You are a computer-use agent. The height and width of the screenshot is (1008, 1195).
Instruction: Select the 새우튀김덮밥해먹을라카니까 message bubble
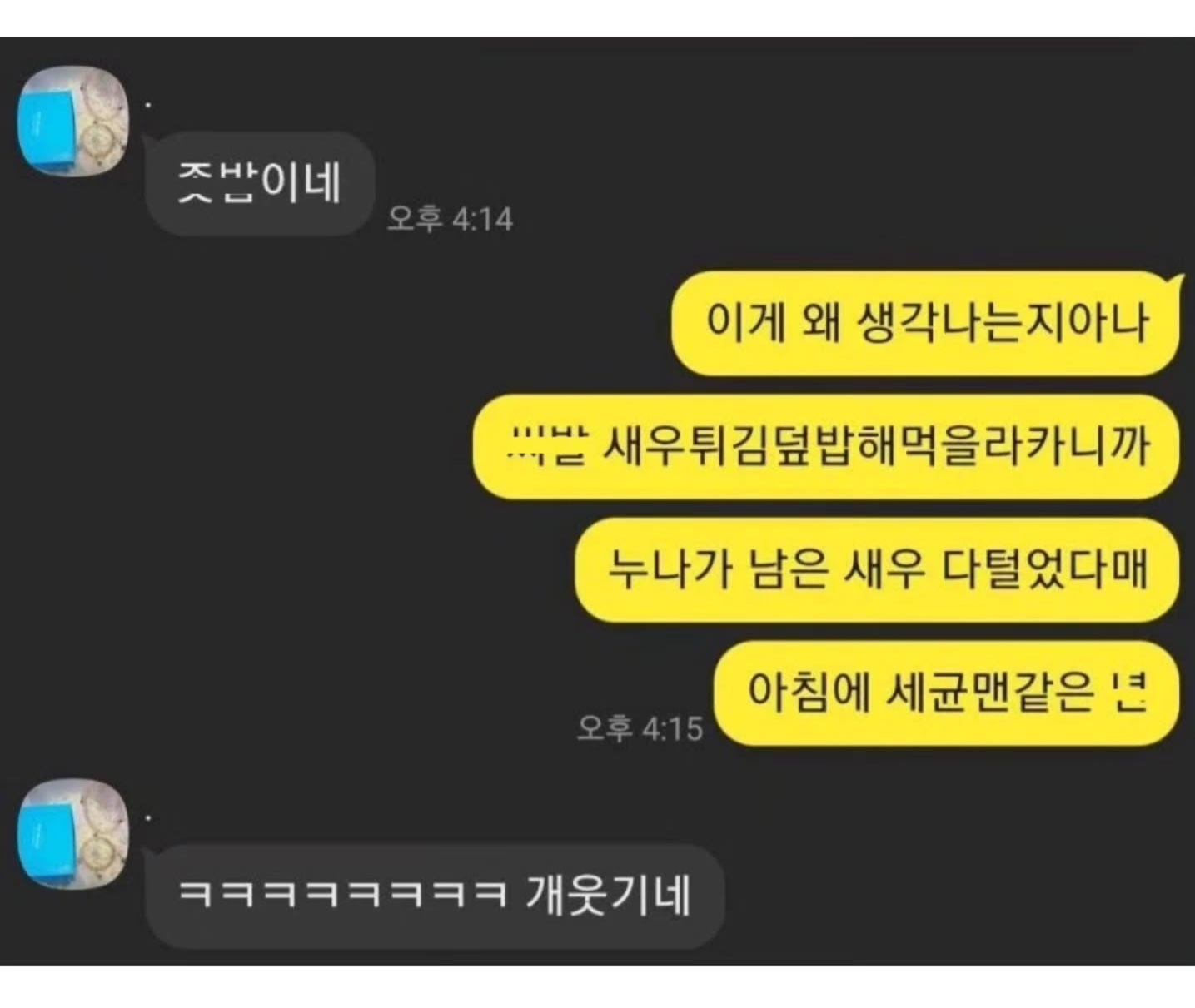827,447
